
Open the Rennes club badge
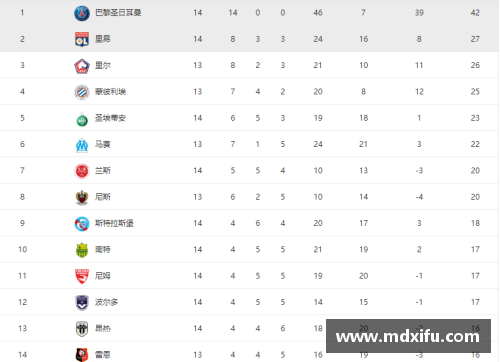pos(82,355)
